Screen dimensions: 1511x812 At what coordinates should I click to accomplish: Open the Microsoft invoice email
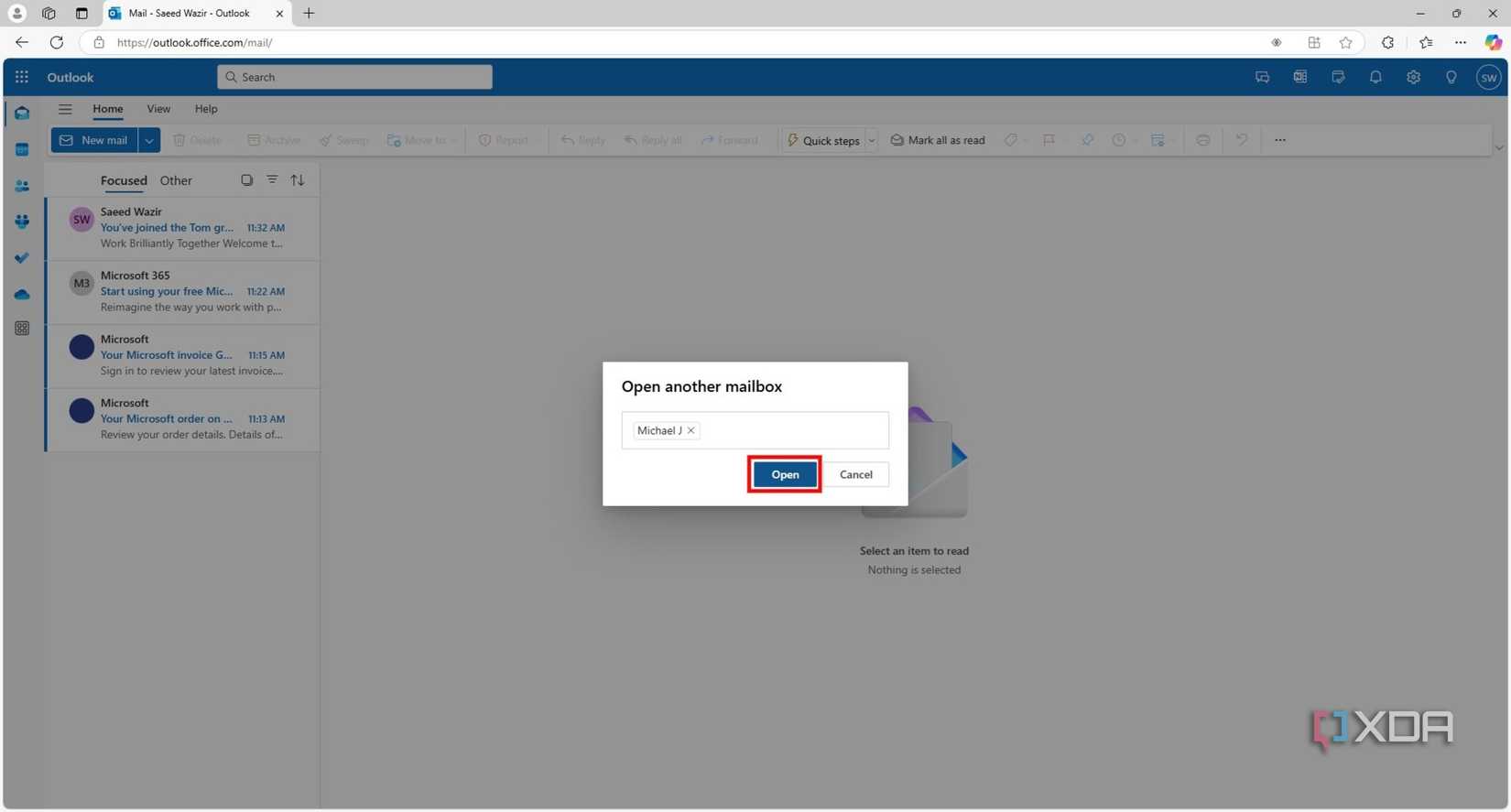(x=182, y=355)
